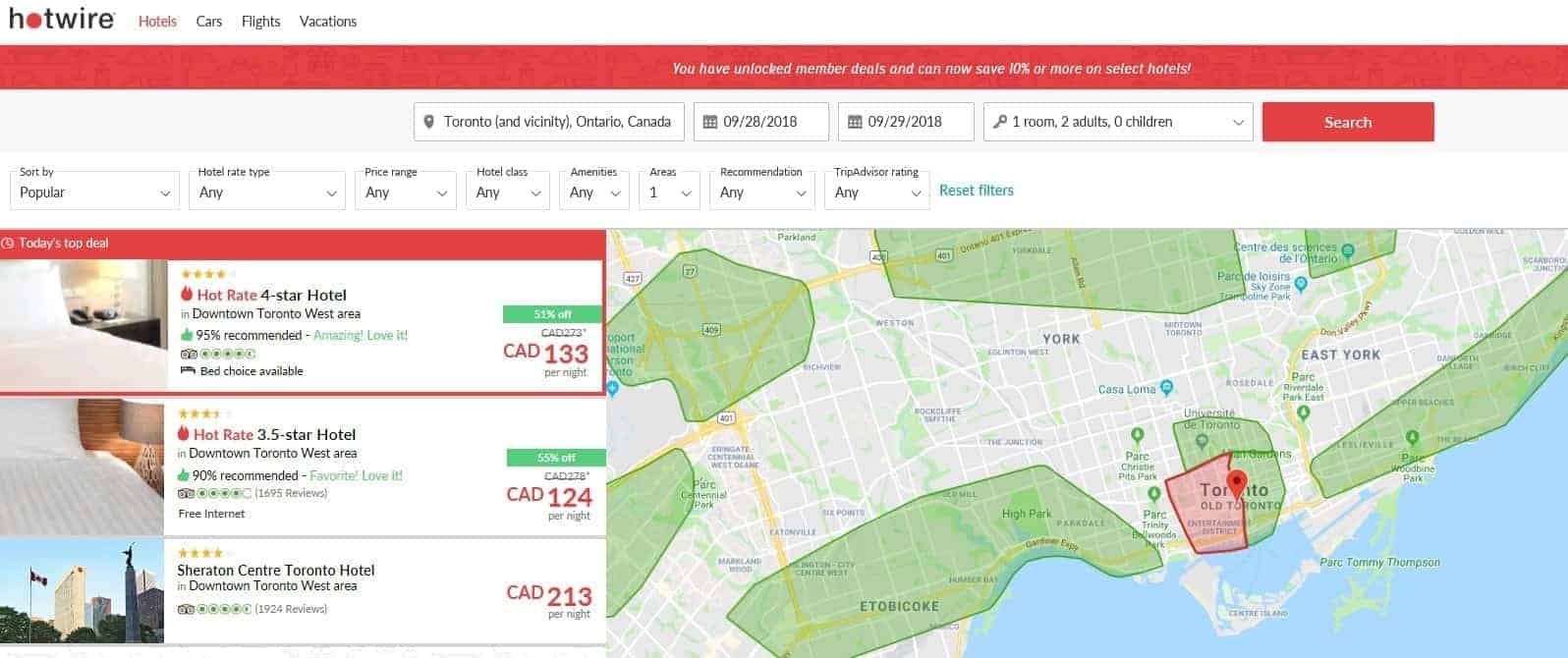
Task: Open the rooms and guests selector
Action: pos(1117,122)
